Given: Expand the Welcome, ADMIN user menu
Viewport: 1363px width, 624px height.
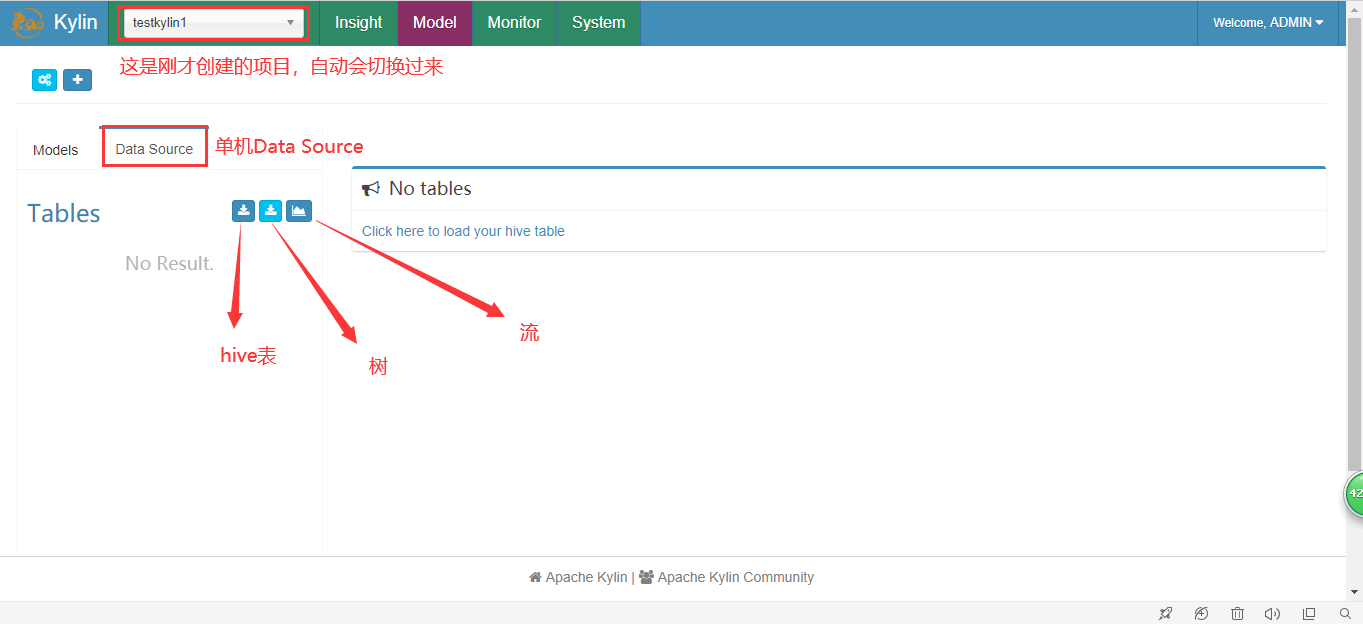Looking at the screenshot, I should [x=1268, y=22].
